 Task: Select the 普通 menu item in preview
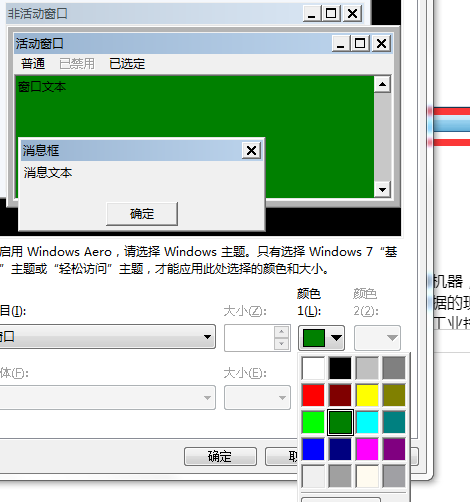33,64
